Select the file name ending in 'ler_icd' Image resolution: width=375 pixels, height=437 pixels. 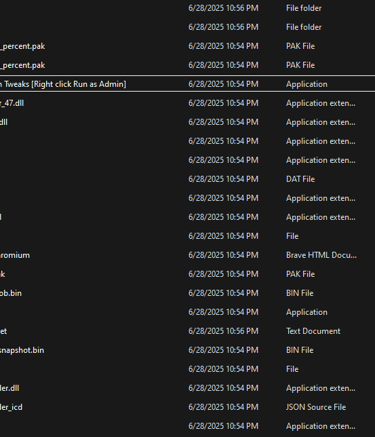pos(11,407)
